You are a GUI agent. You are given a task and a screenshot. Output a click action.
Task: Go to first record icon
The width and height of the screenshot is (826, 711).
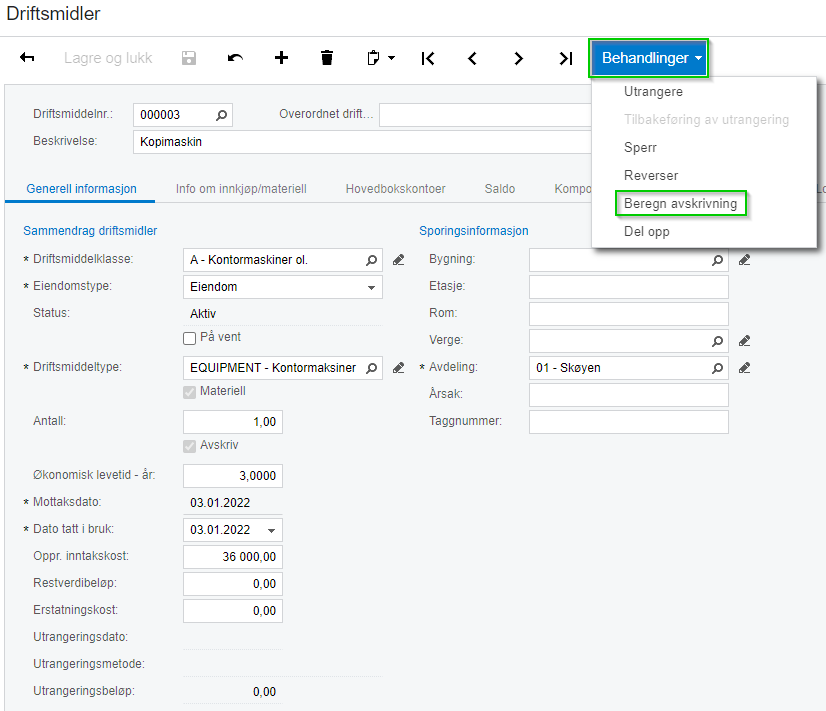(x=427, y=58)
